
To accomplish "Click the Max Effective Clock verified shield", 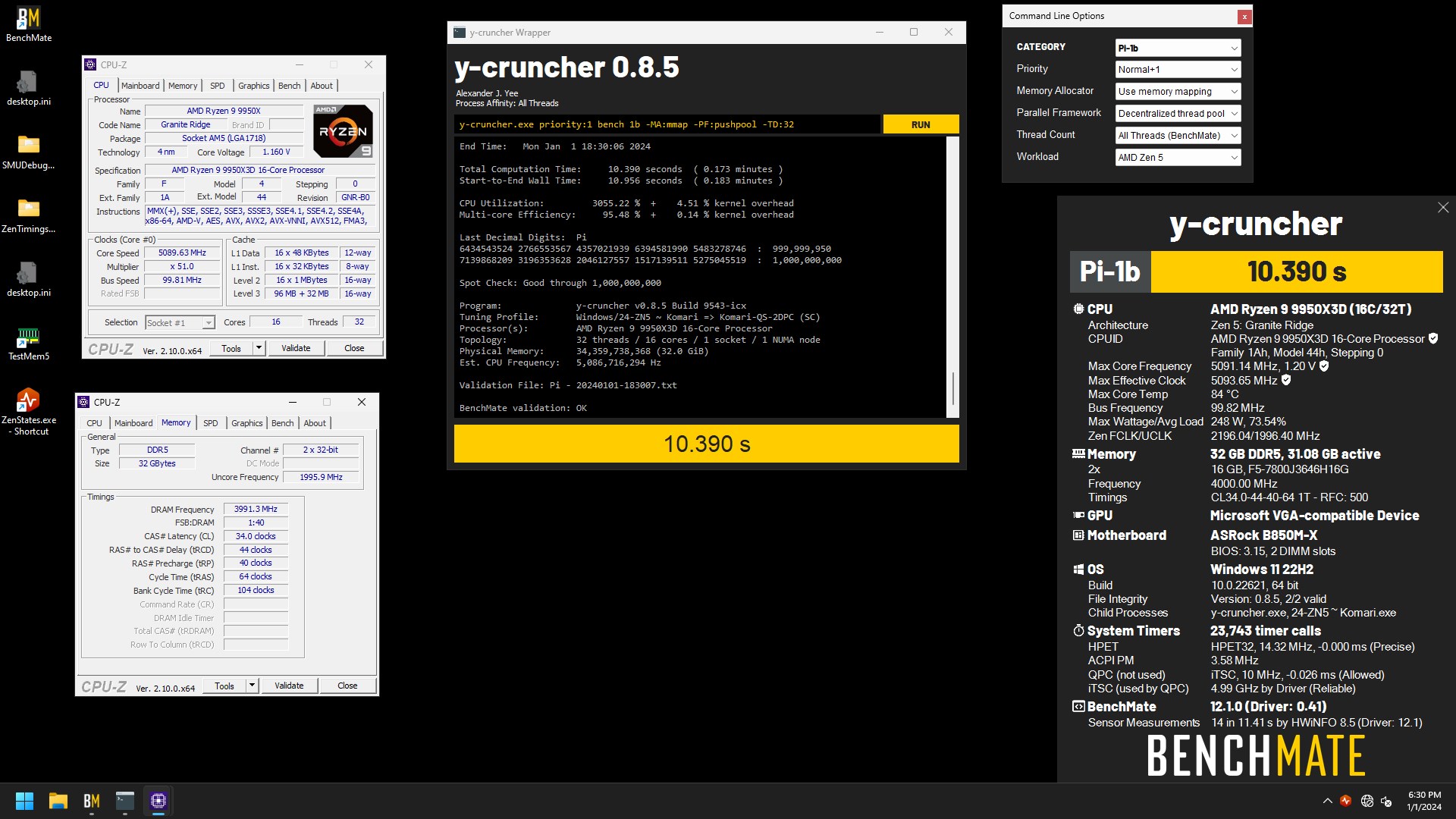I will 1286,381.
